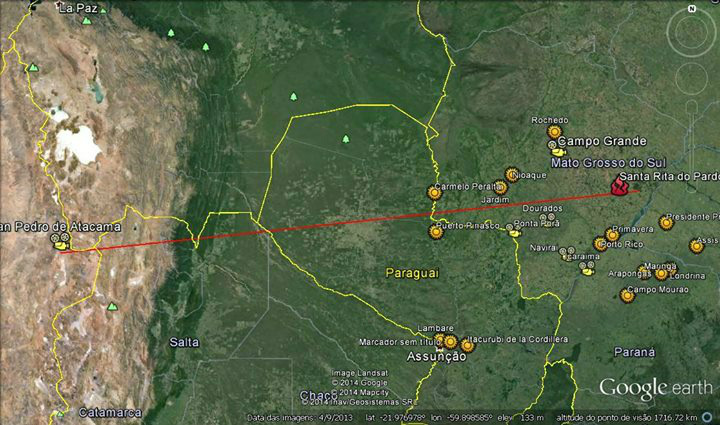
Task: Click the Itacurubi de la Cordillera sun marker
Action: tap(467, 345)
